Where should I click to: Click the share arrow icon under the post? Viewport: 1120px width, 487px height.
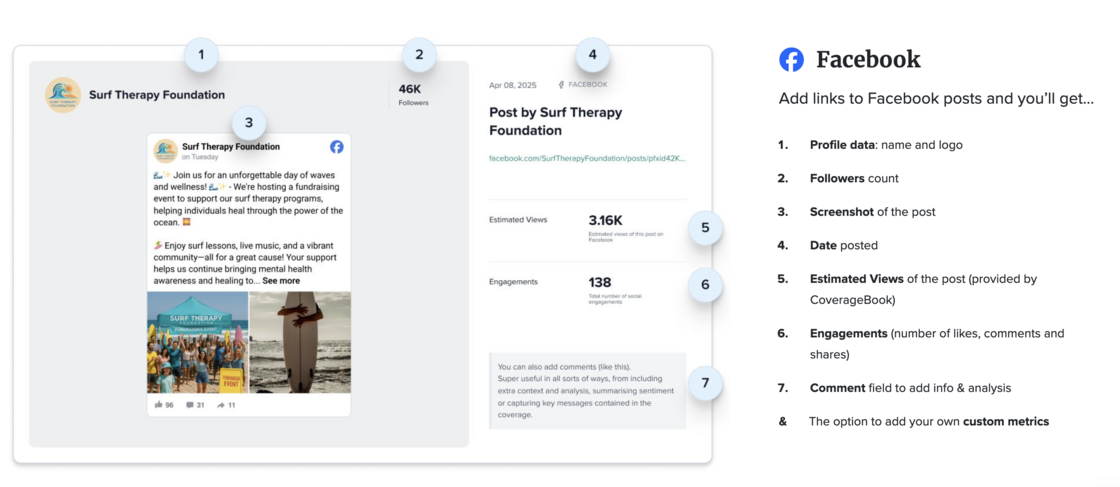[x=220, y=405]
